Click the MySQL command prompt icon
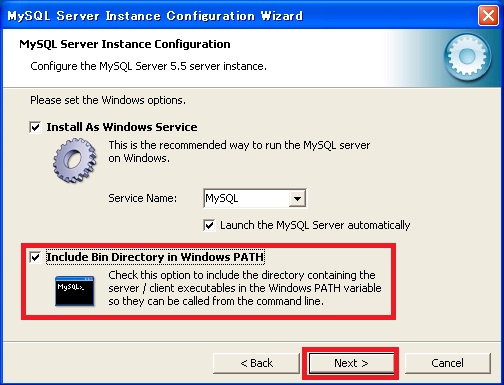The height and width of the screenshot is (385, 504). [74, 291]
